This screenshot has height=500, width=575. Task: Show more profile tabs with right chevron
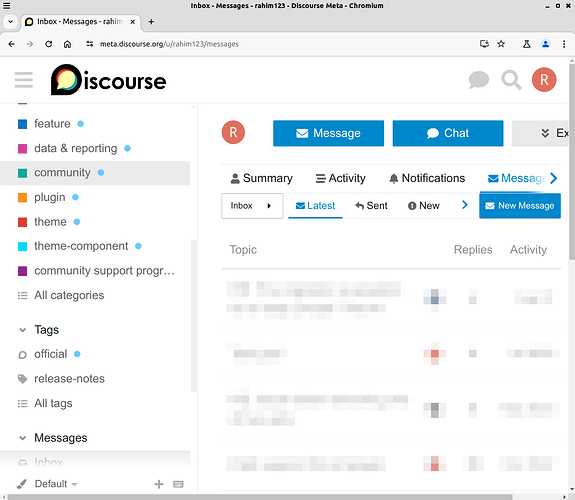pyautogui.click(x=554, y=178)
